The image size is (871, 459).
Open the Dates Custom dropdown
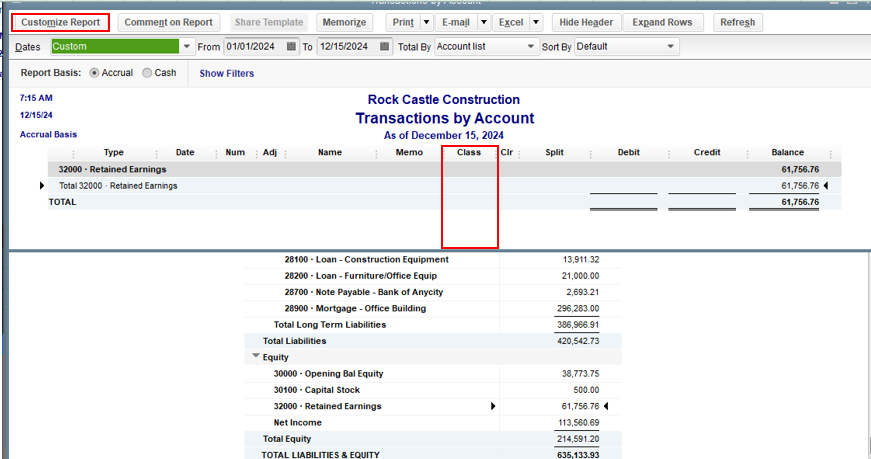(x=187, y=47)
